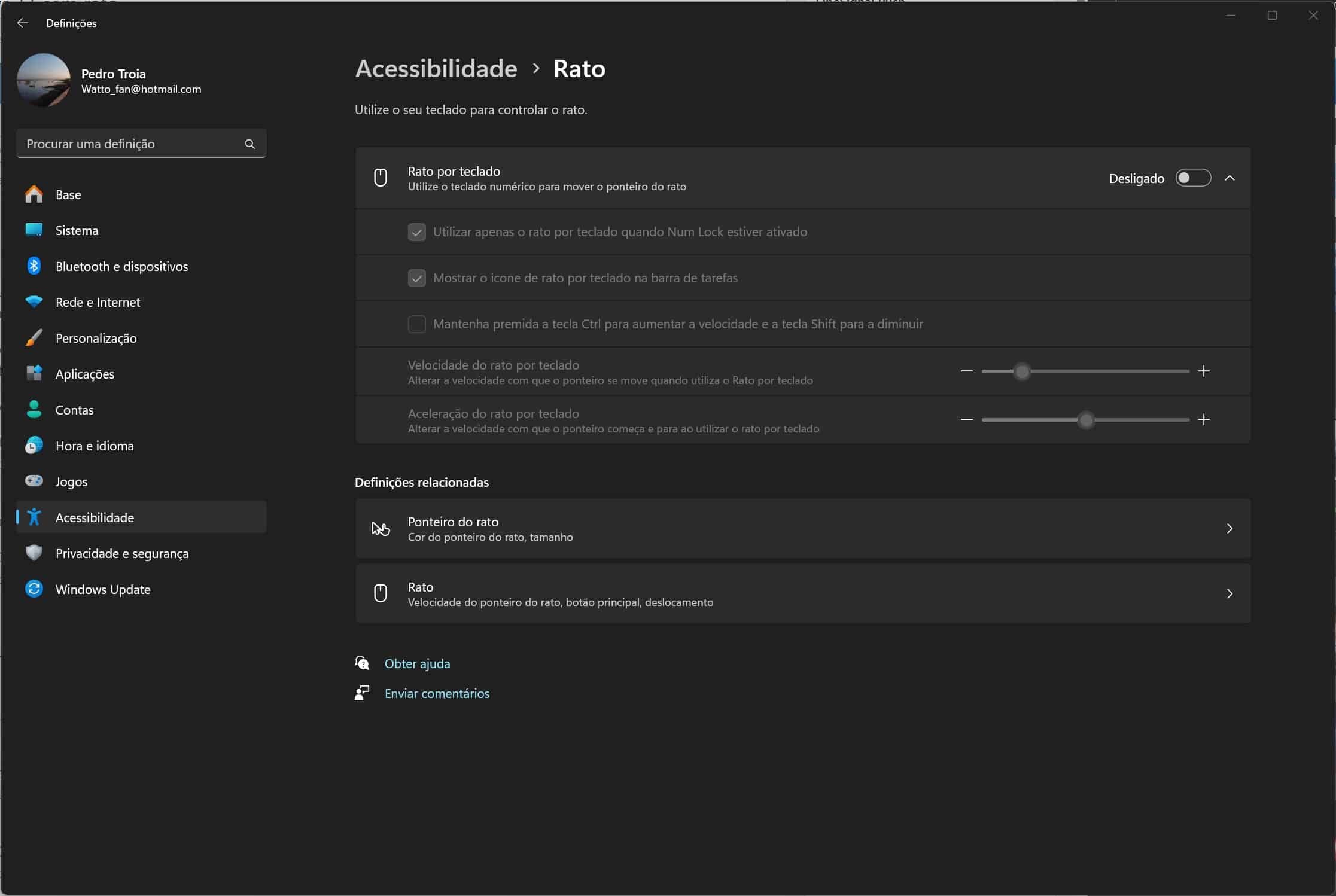Click the Velocidade do rato slider thumb
The width and height of the screenshot is (1336, 896).
(1022, 371)
